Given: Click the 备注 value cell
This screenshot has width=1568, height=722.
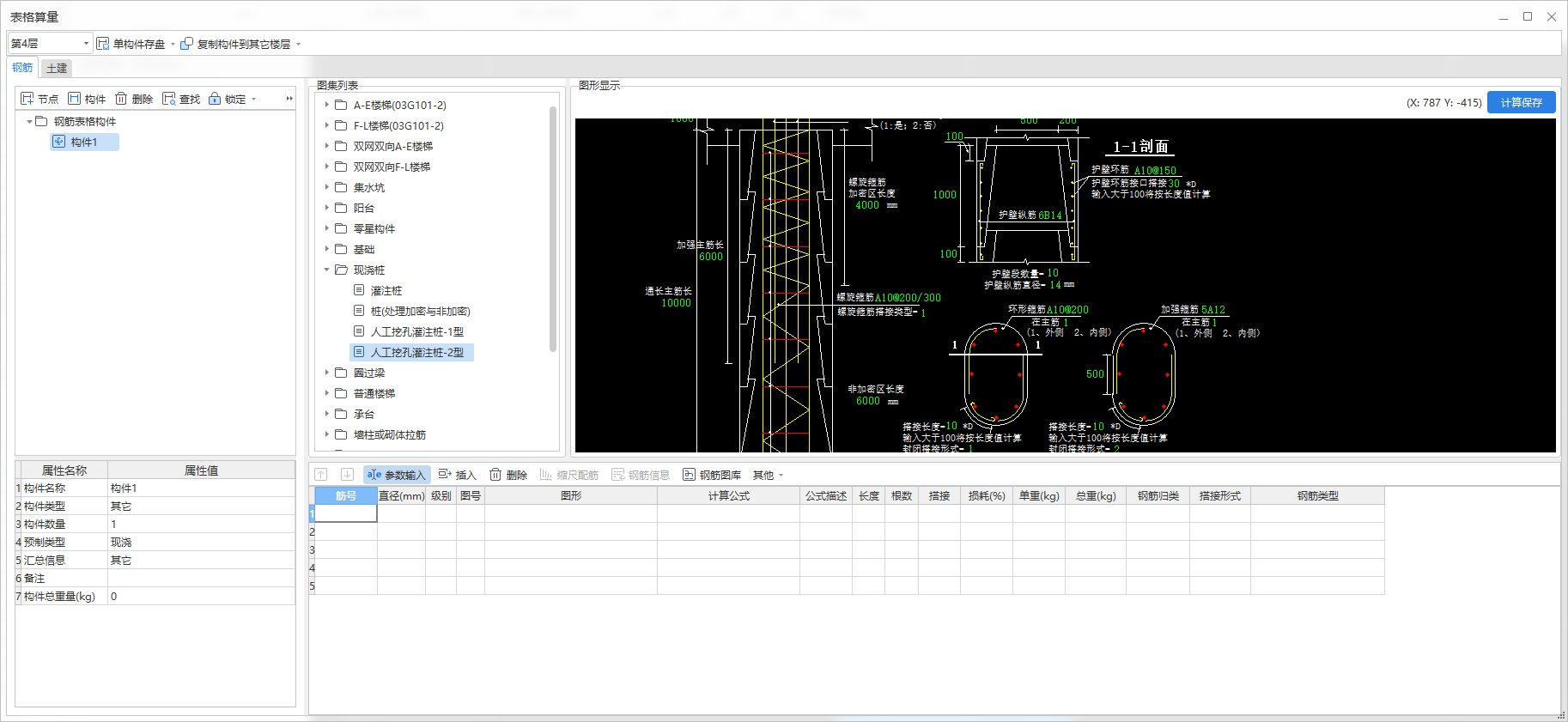Looking at the screenshot, I should tap(201, 578).
